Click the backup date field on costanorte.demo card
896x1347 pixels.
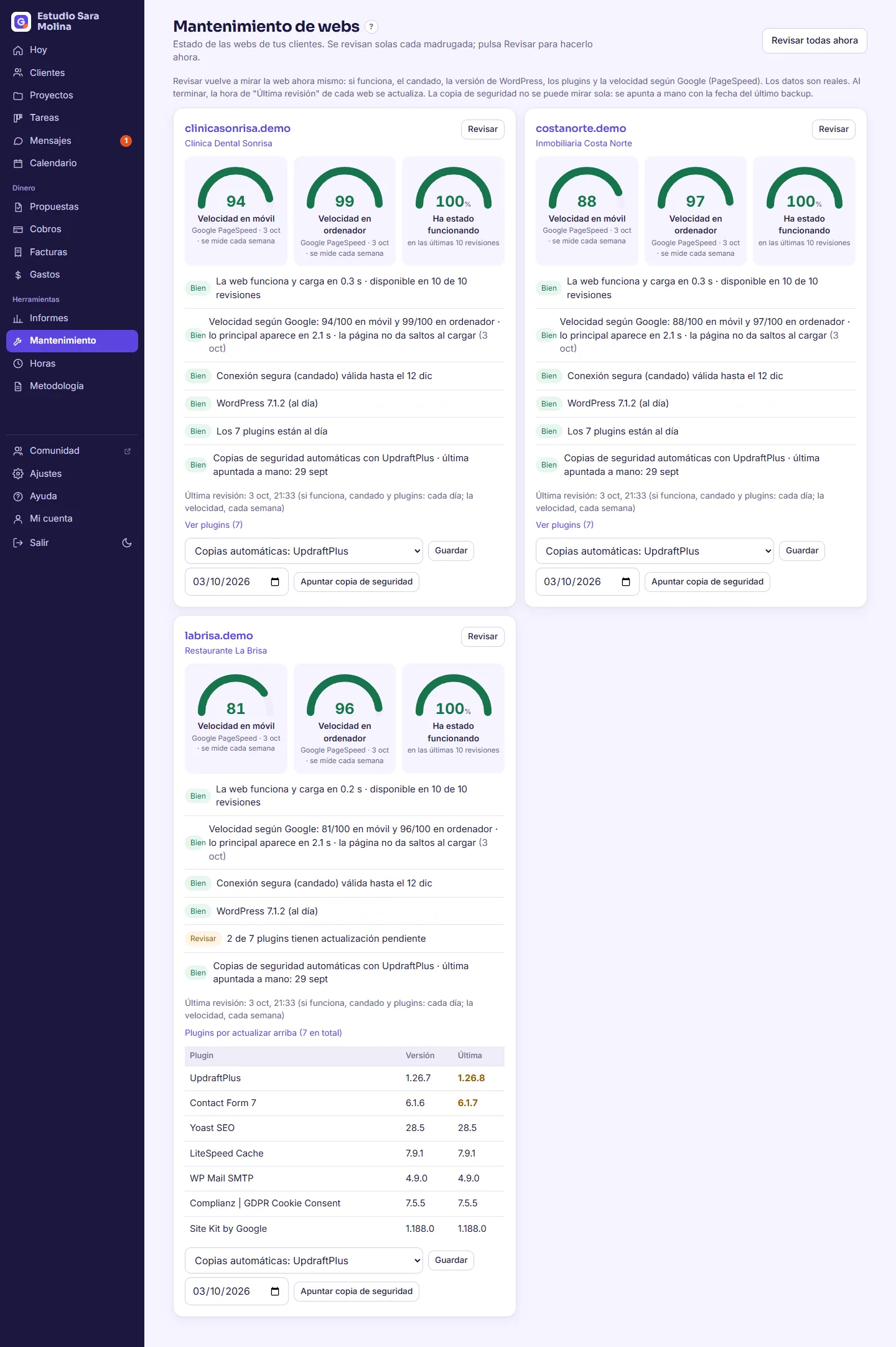pos(587,582)
